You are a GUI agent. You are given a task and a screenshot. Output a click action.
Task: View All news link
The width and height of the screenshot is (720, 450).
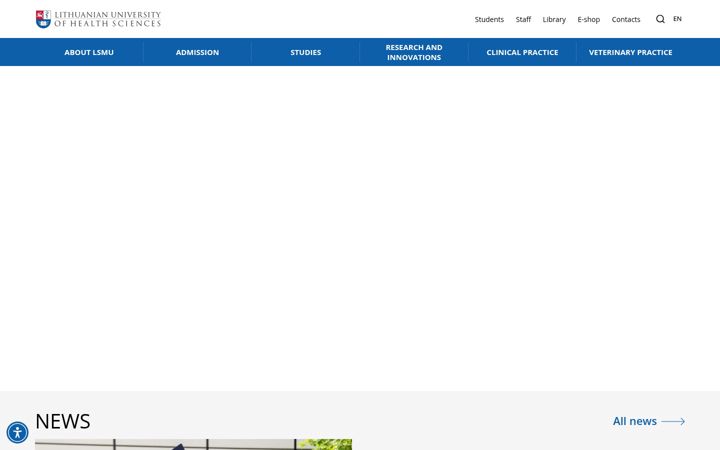click(635, 421)
